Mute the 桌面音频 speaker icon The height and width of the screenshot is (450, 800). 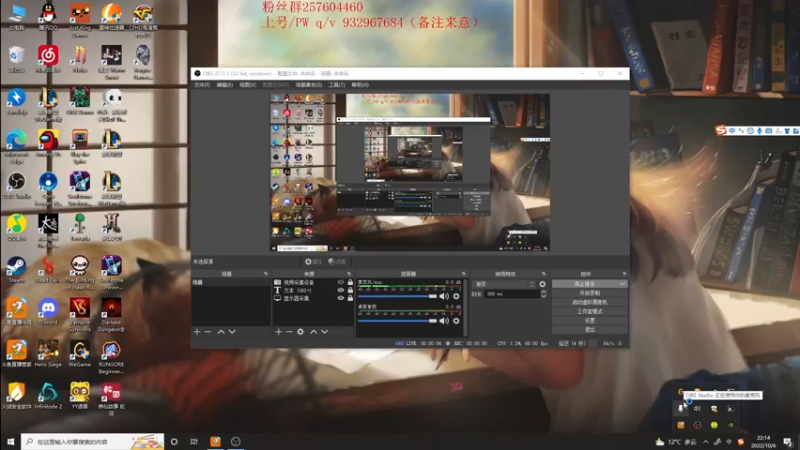pyautogui.click(x=444, y=321)
